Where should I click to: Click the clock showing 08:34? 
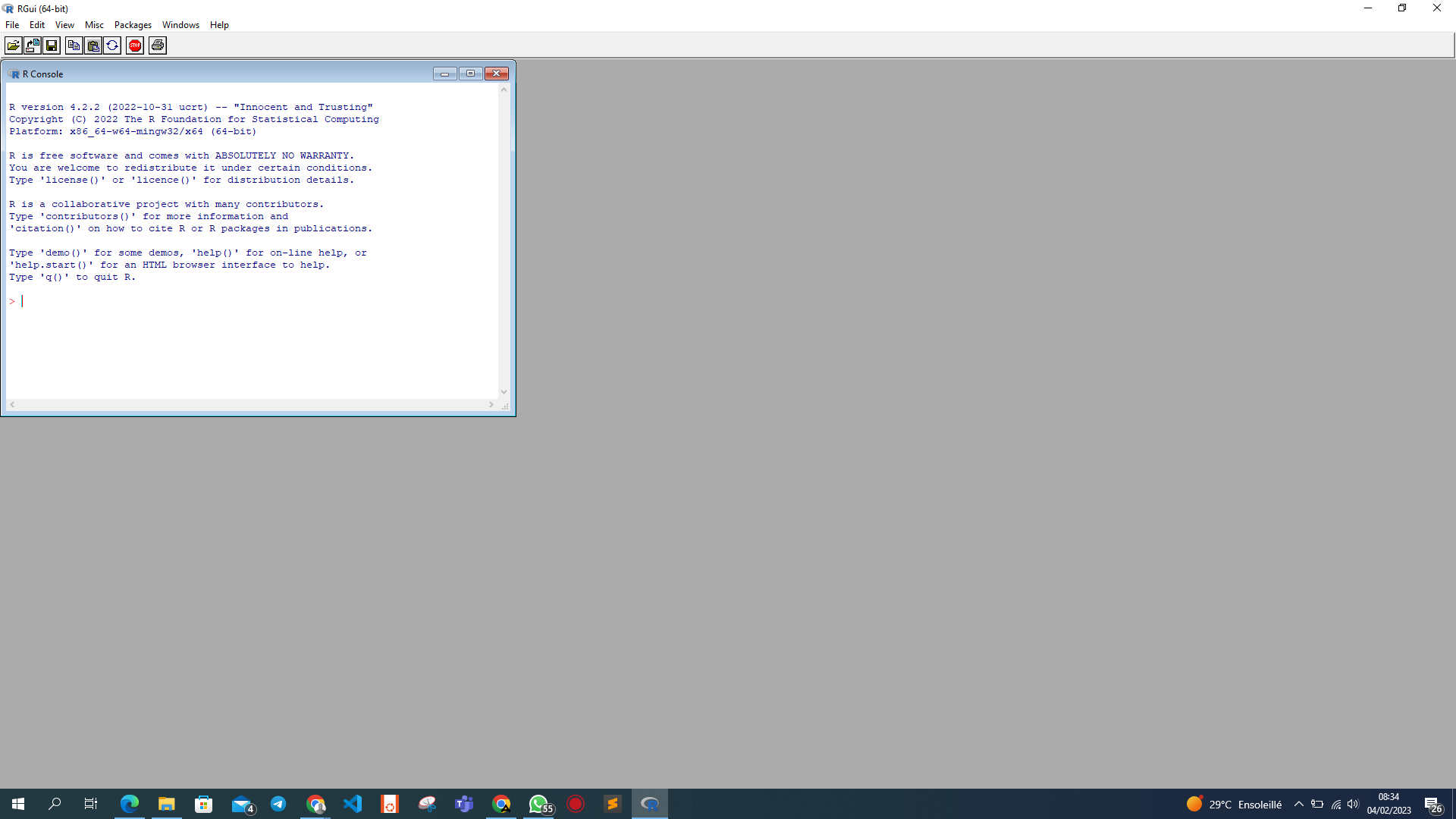[1389, 804]
